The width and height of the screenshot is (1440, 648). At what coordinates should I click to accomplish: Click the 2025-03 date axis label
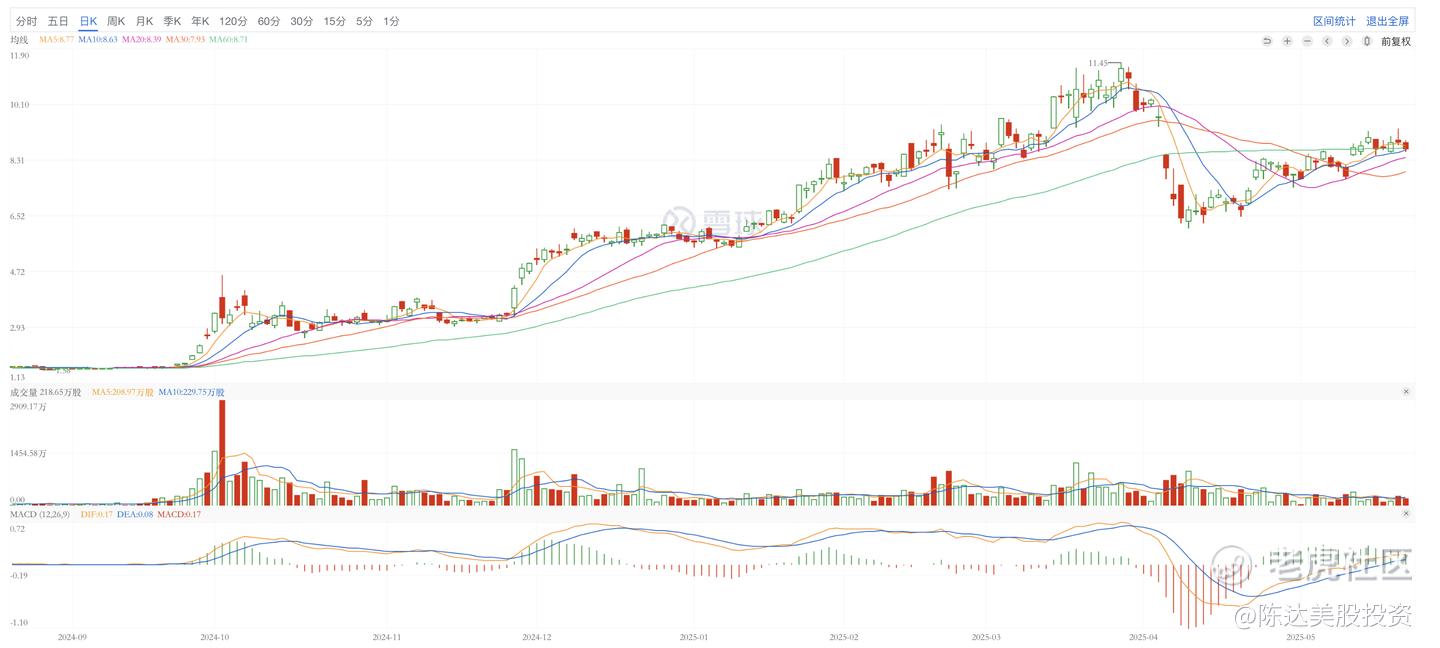[x=987, y=636]
